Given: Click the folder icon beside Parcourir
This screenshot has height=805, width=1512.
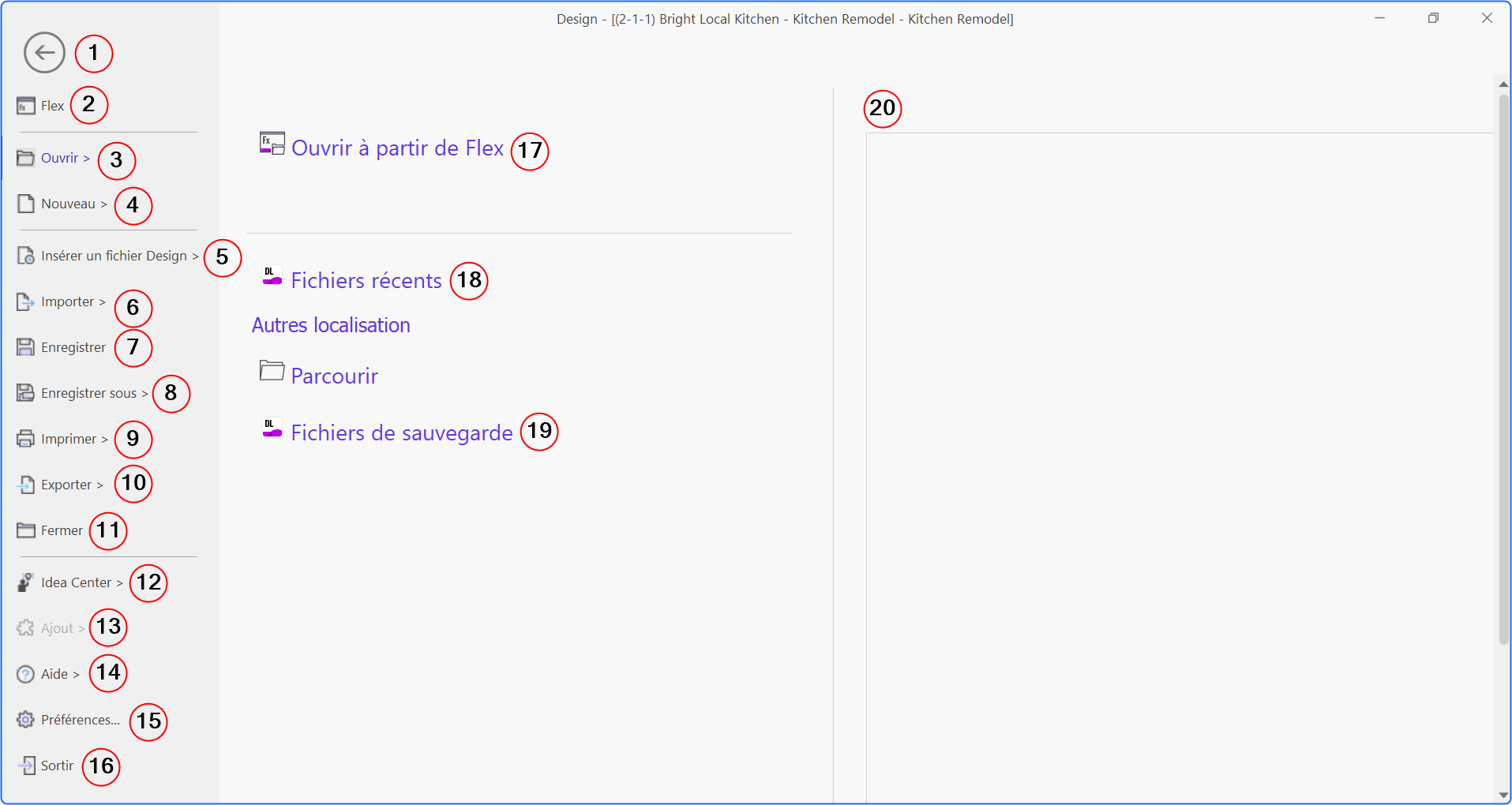Looking at the screenshot, I should pyautogui.click(x=272, y=370).
